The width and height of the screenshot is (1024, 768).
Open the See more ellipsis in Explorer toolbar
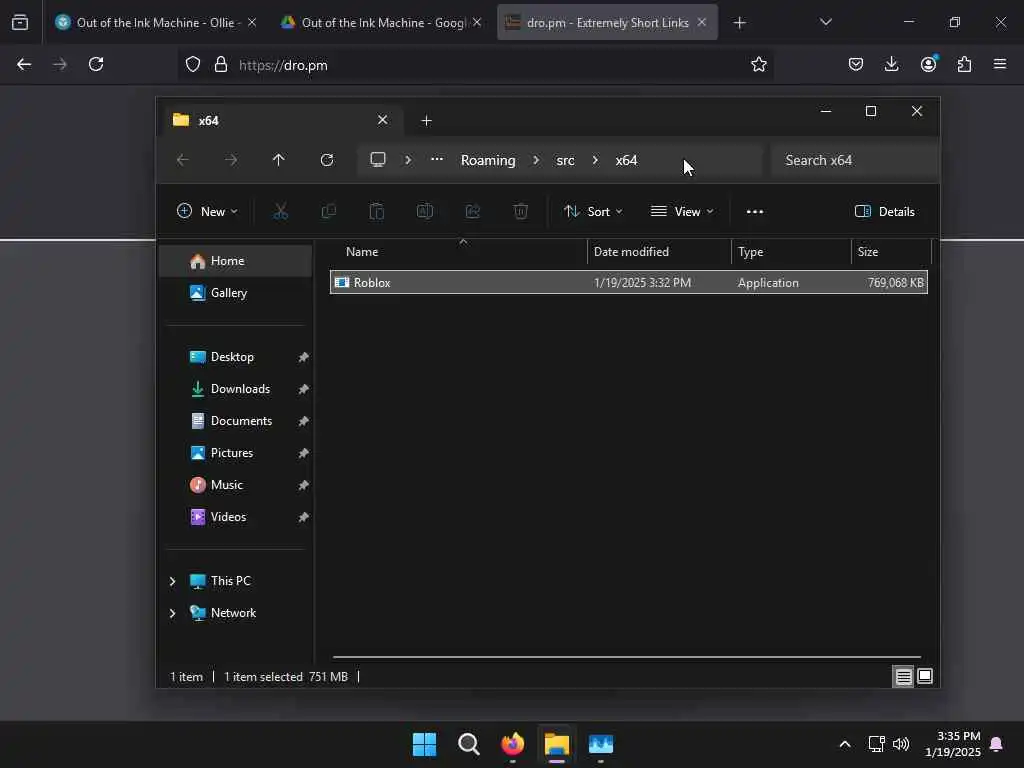coord(755,212)
